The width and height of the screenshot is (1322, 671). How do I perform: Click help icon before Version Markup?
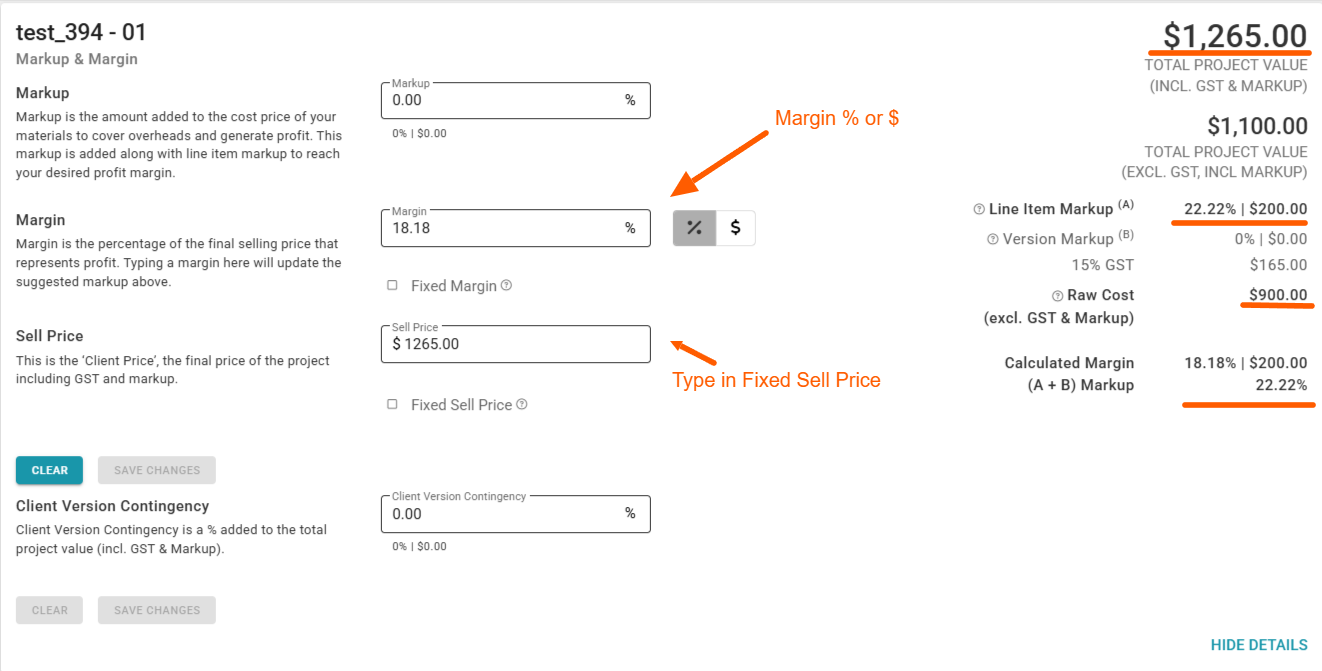click(x=993, y=239)
